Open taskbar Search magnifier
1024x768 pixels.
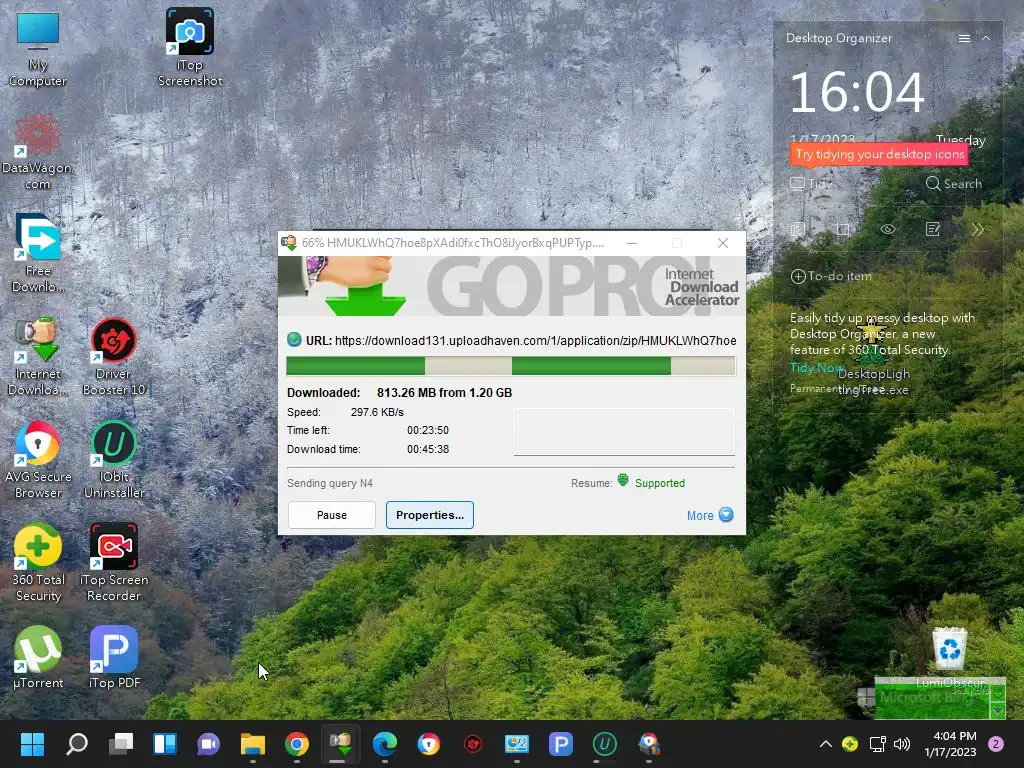tap(76, 744)
